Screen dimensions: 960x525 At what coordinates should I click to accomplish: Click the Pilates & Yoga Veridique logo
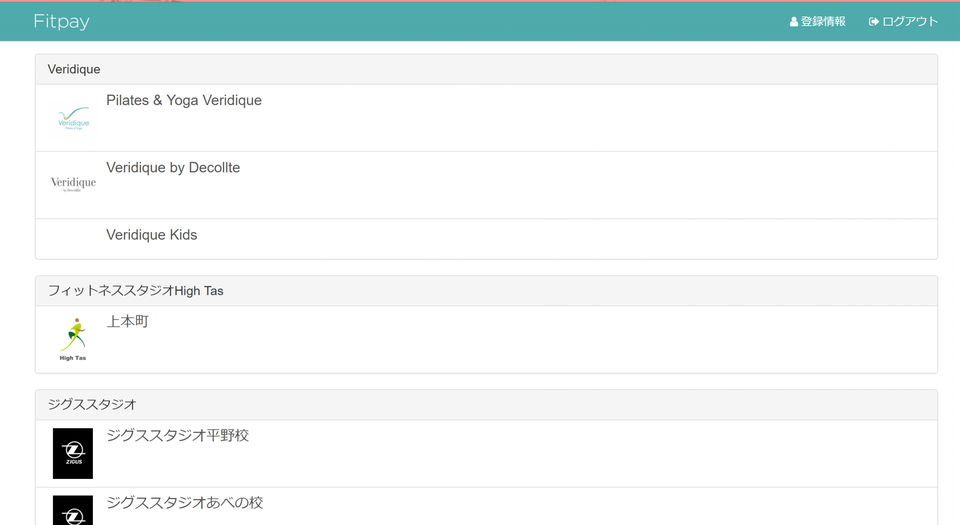pos(73,118)
